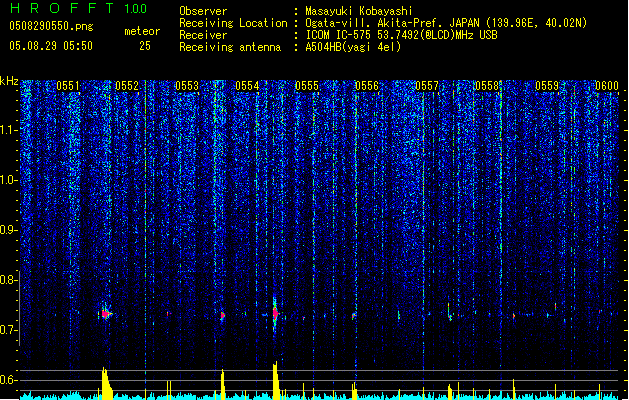Viewport: 629px width, 400px height.
Task: Click the 0557 time marker
Action: (x=427, y=85)
